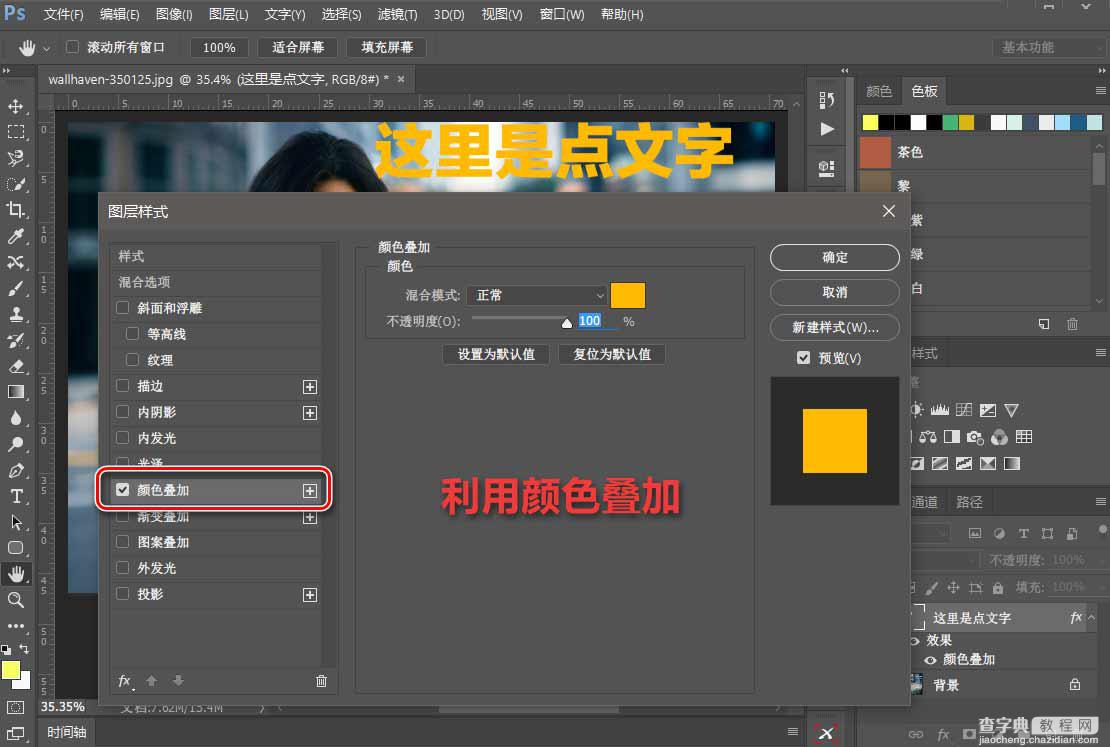Uncheck the Color Overlay checkbox
1110x747 pixels.
(x=123, y=489)
